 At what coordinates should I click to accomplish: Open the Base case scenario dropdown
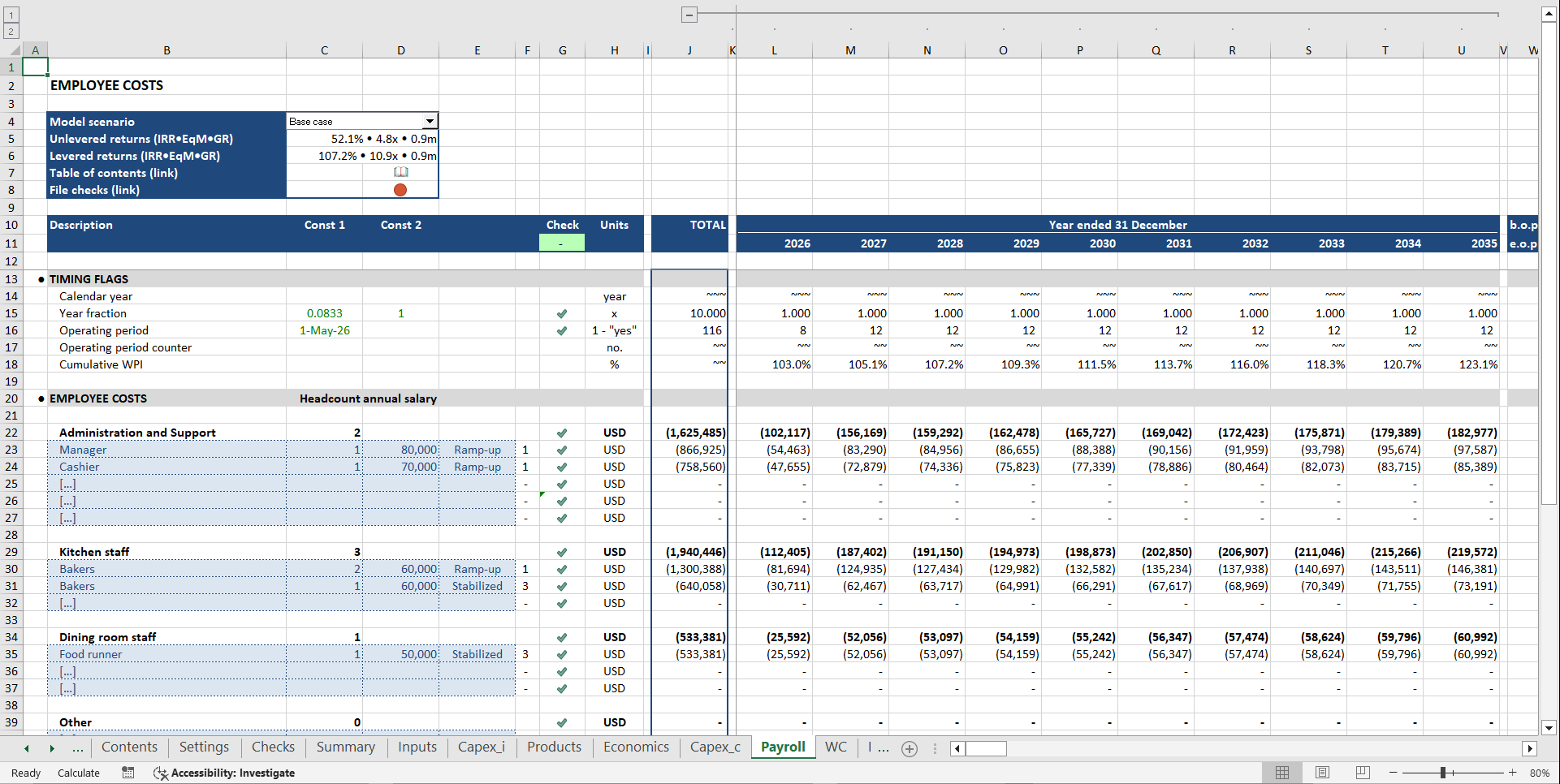[430, 121]
